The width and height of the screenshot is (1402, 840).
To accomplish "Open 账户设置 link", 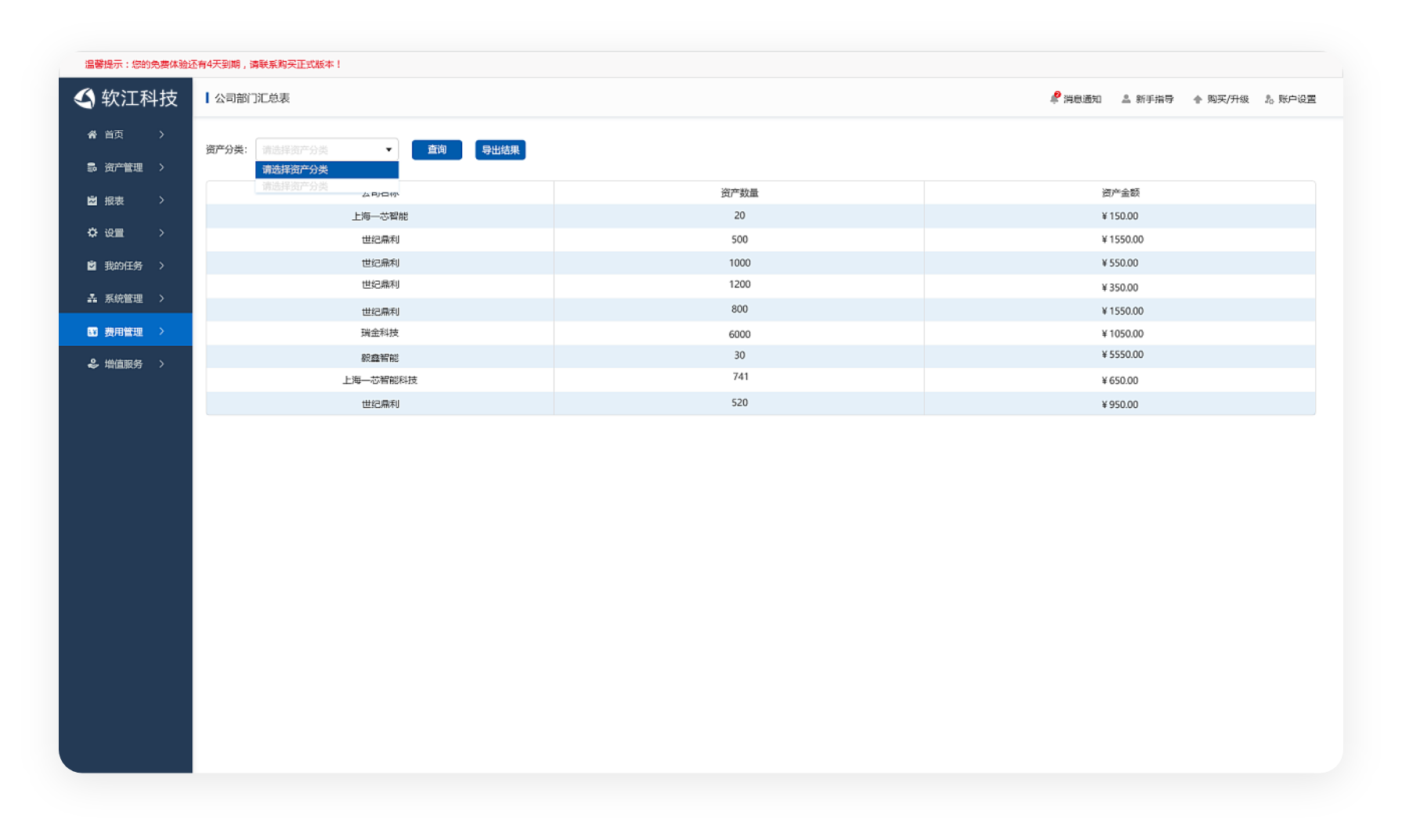I will (x=1290, y=99).
